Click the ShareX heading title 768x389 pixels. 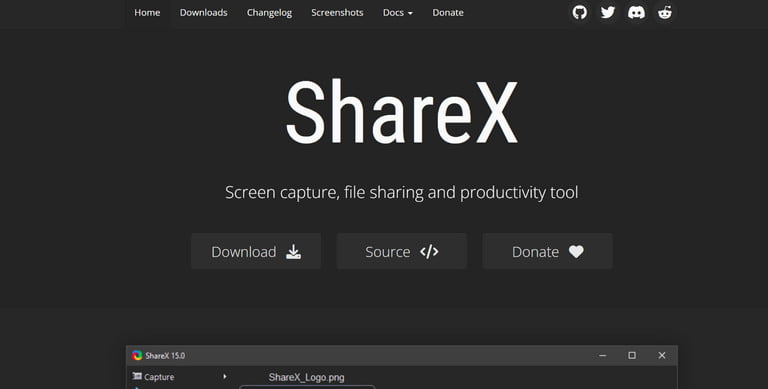pos(402,112)
